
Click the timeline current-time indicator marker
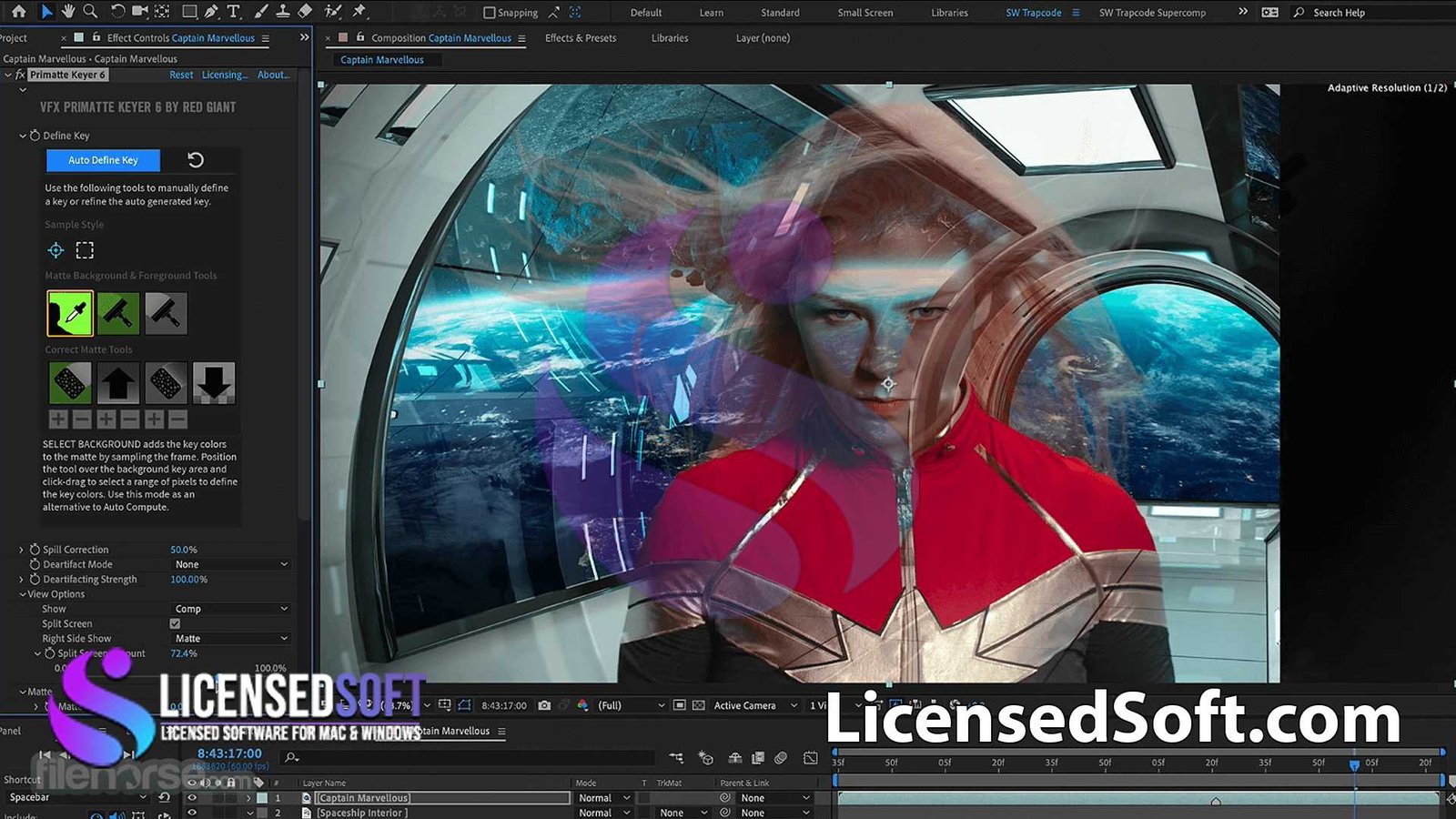tap(1354, 765)
